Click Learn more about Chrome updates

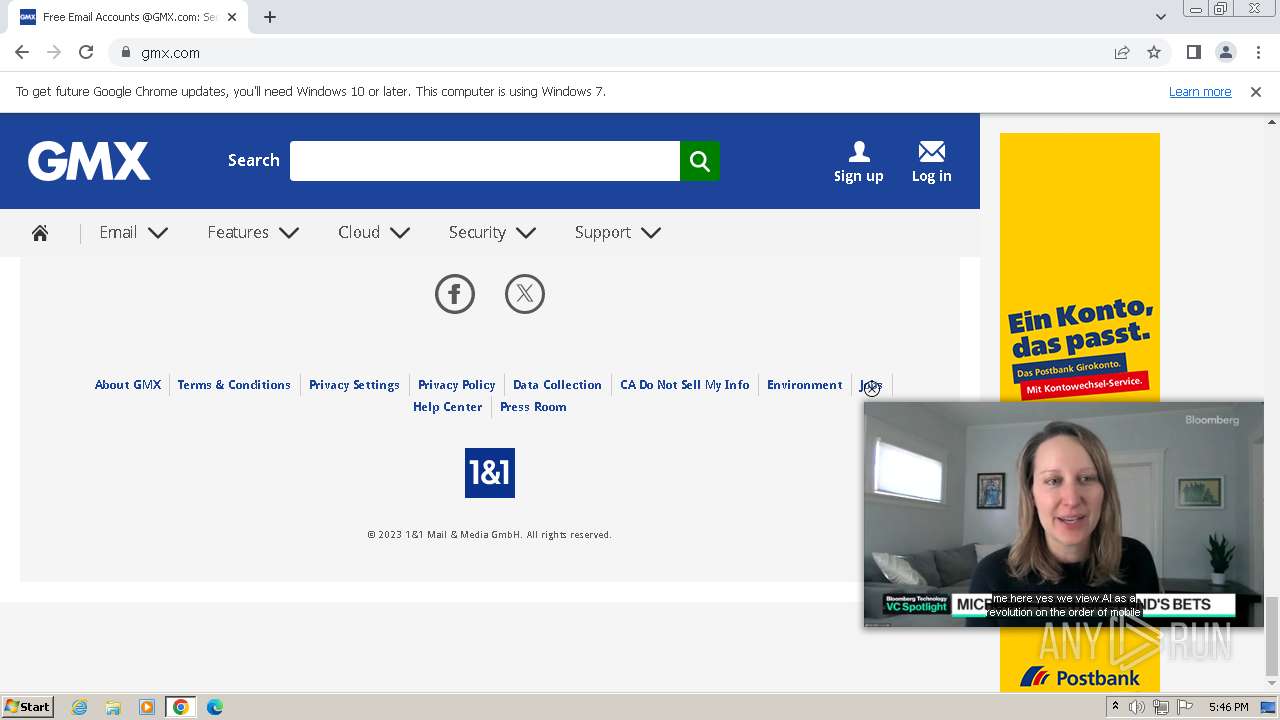click(1200, 91)
